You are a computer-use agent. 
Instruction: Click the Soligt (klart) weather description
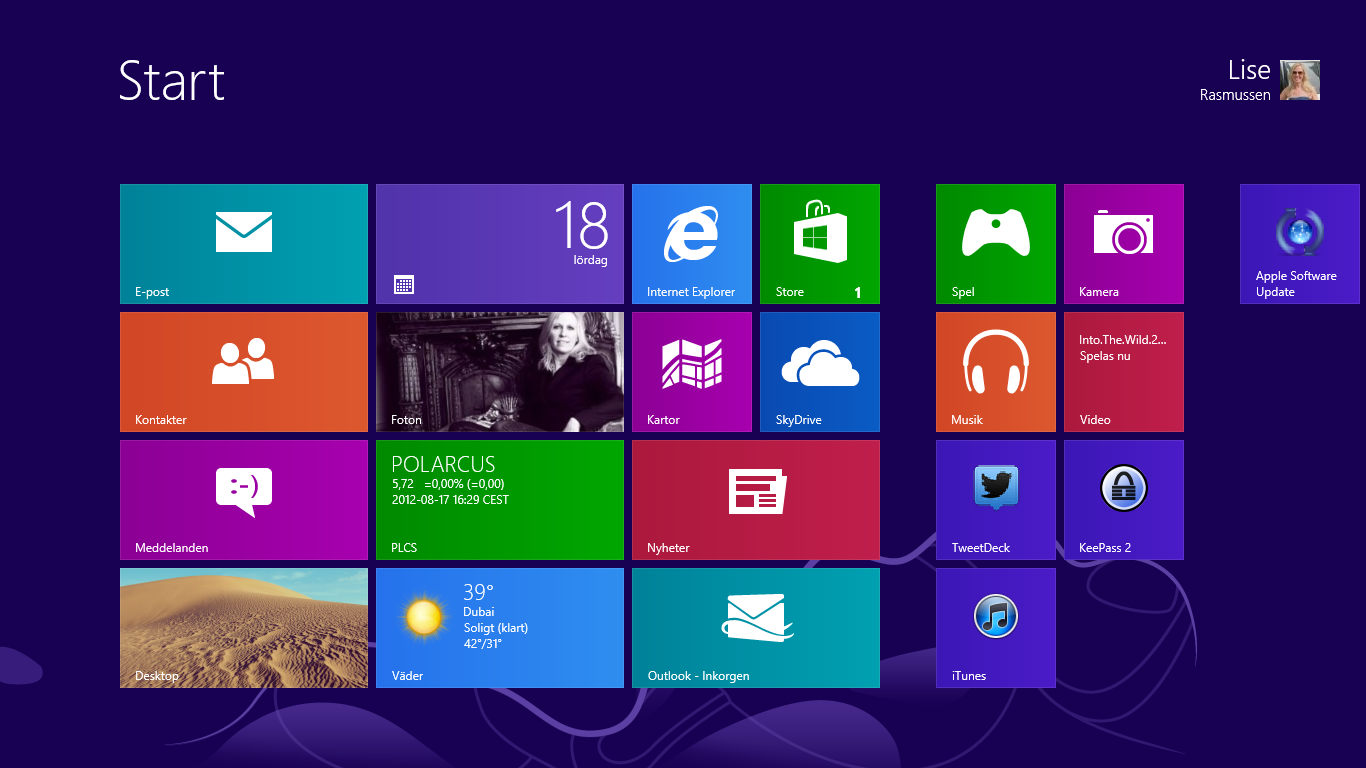[496, 628]
